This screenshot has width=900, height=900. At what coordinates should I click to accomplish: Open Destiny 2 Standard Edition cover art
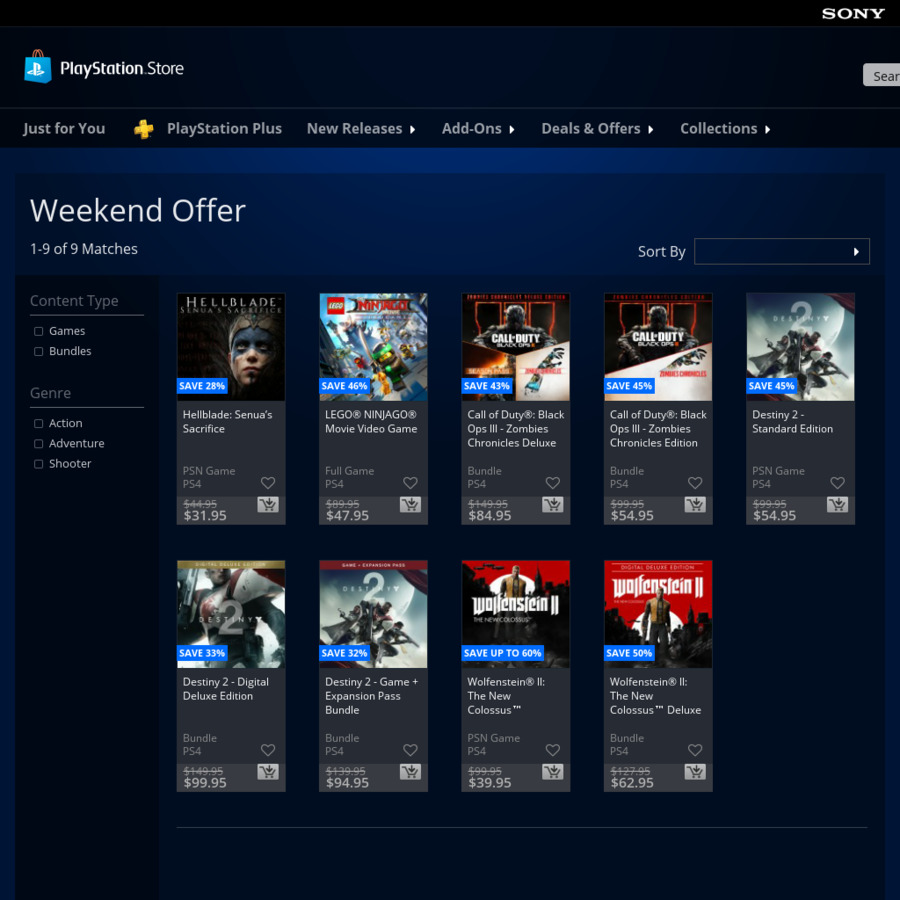(x=800, y=347)
